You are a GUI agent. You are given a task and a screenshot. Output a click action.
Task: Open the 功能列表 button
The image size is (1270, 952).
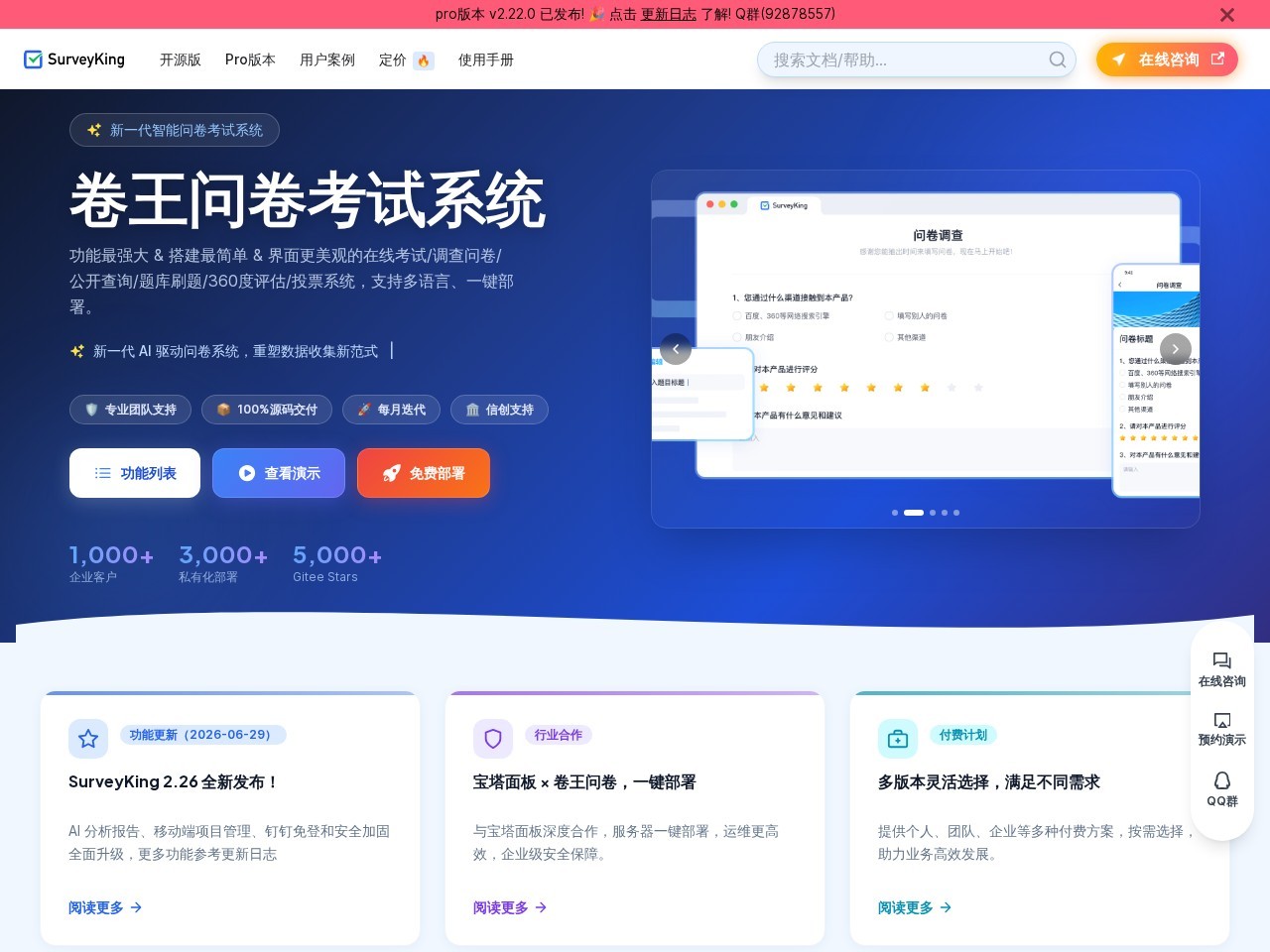coord(135,473)
